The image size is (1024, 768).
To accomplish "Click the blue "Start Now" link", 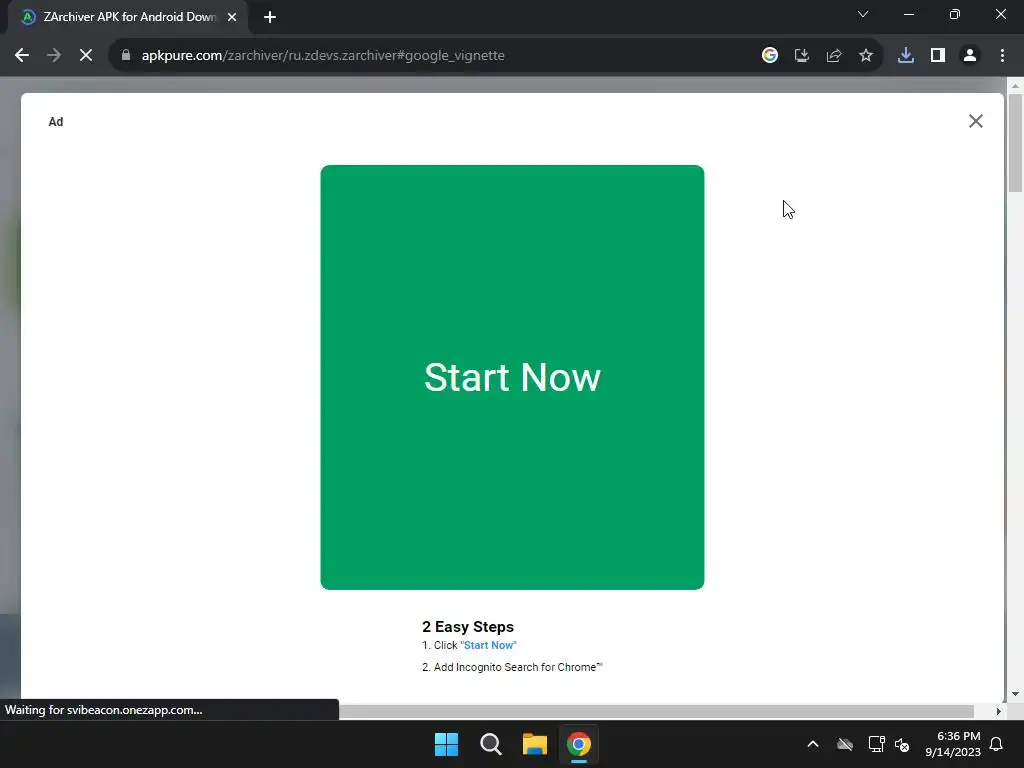I will 488,645.
